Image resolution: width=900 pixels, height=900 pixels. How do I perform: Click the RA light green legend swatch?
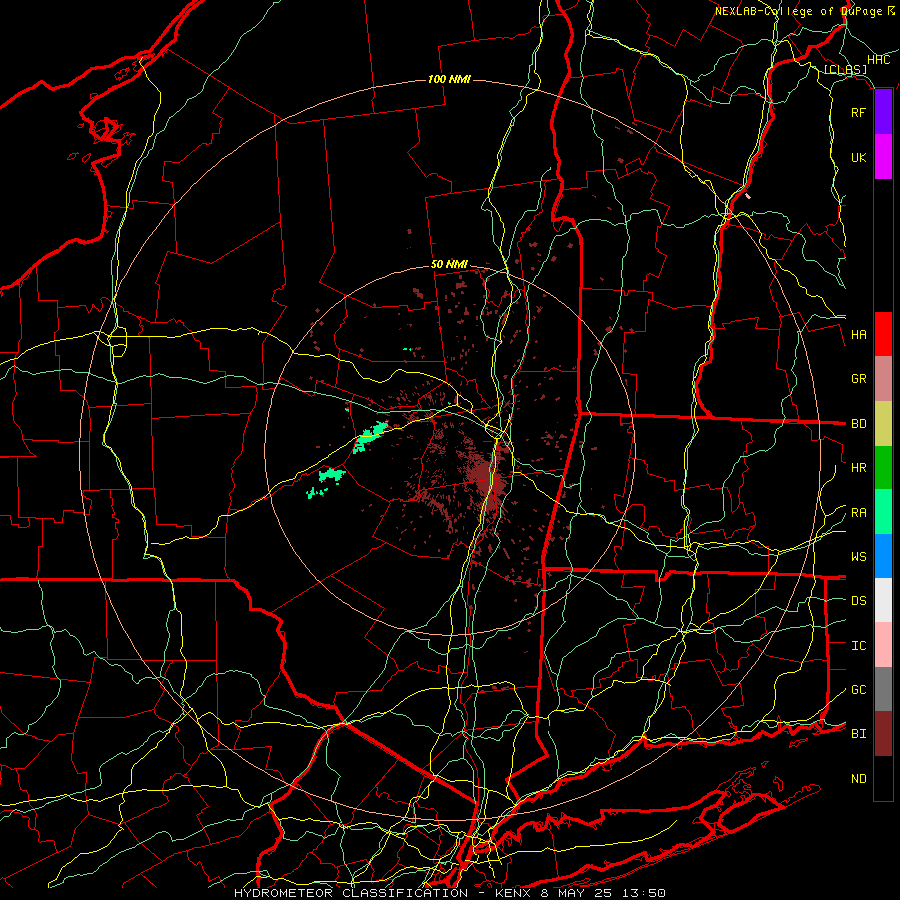tap(883, 511)
